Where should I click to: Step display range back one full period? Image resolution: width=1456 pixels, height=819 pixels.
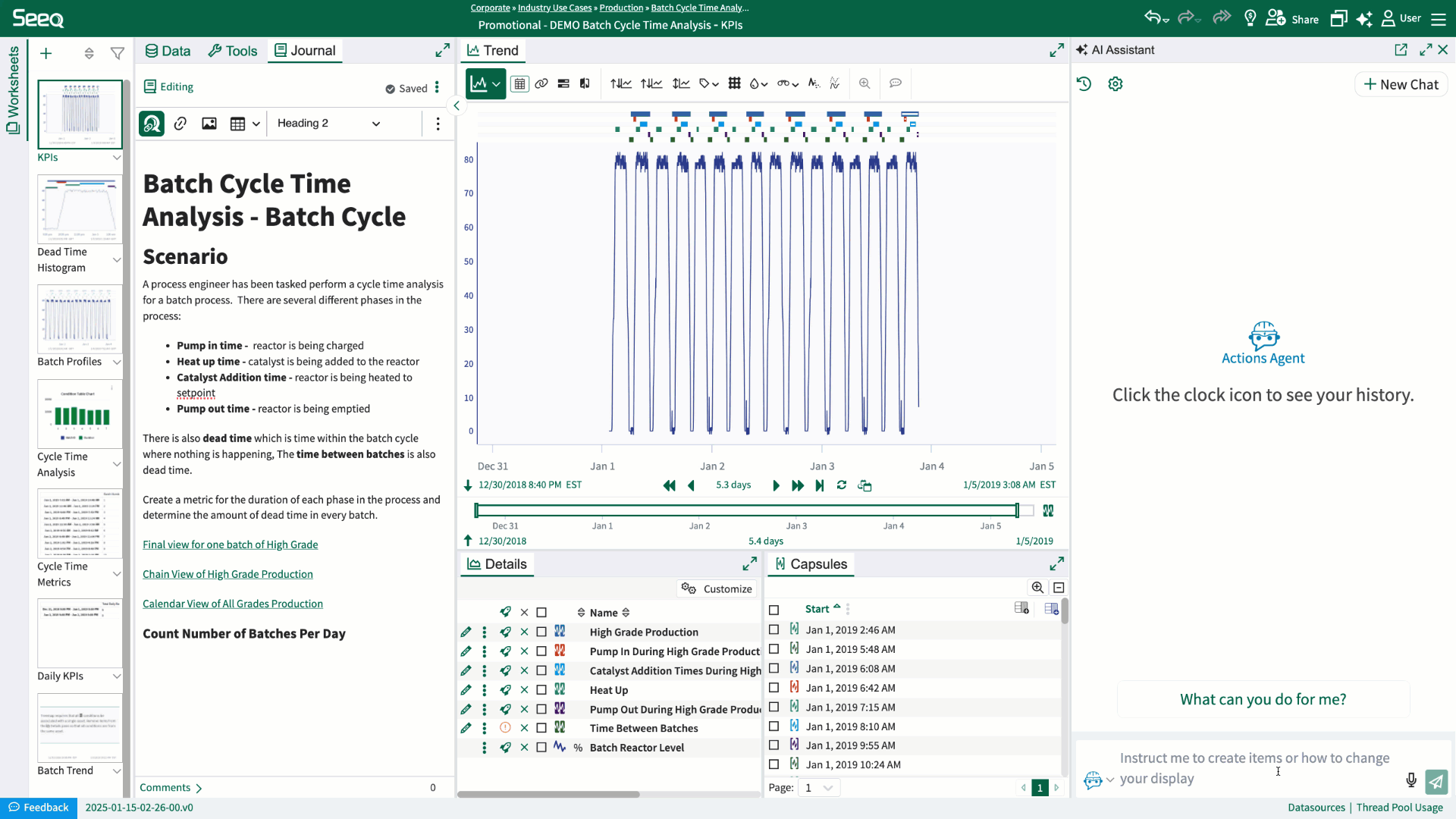669,485
